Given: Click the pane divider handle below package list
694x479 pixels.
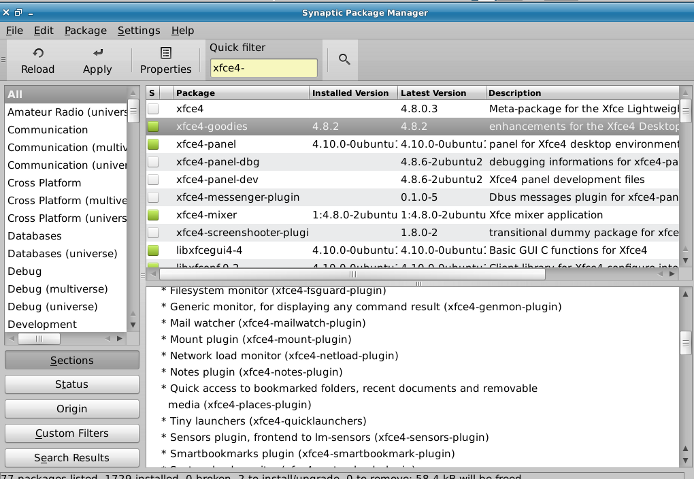Looking at the screenshot, I should point(418,283).
